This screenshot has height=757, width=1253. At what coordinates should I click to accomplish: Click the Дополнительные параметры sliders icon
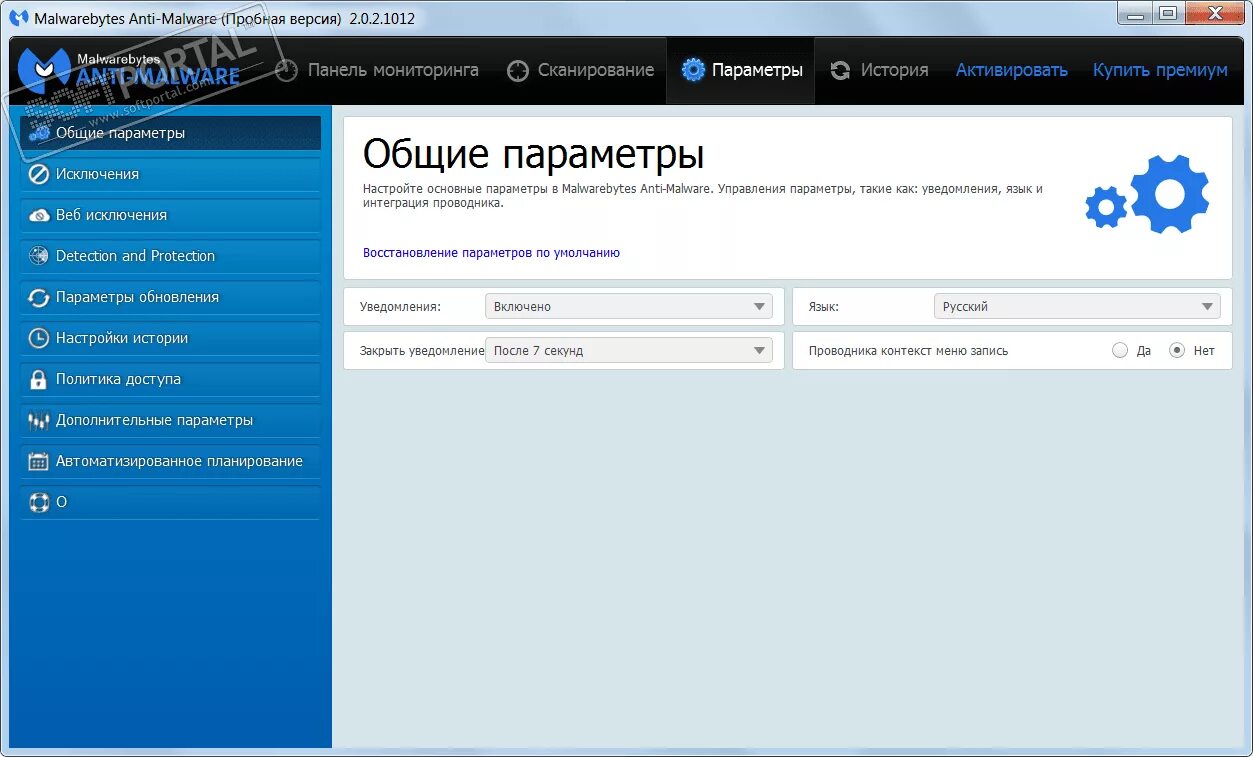[x=39, y=421]
